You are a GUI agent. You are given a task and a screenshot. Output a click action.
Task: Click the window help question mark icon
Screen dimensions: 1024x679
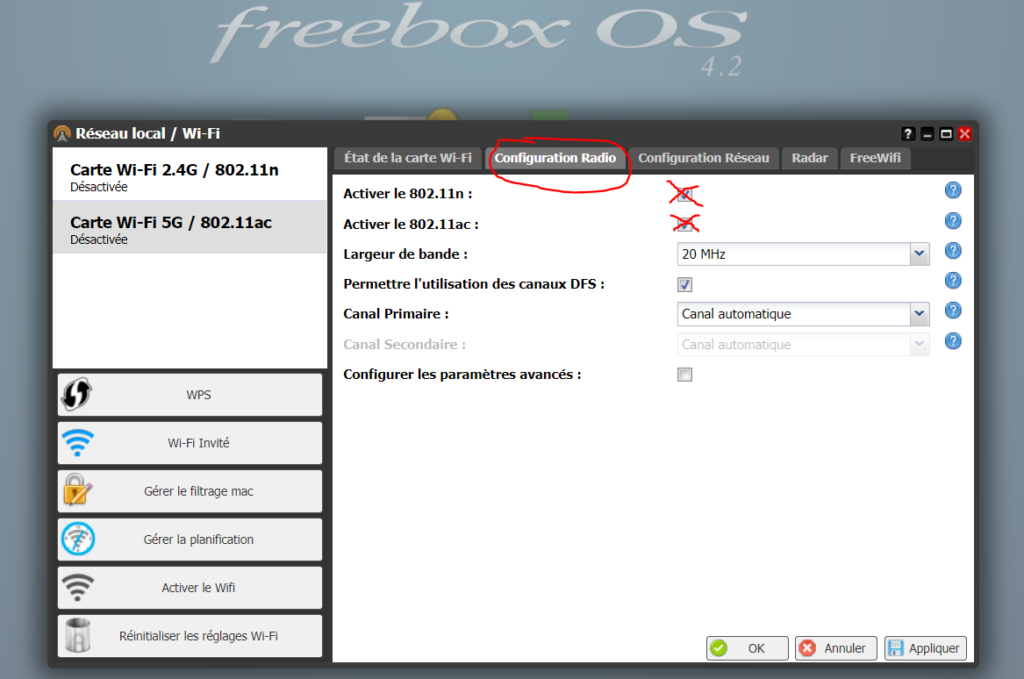[x=908, y=134]
